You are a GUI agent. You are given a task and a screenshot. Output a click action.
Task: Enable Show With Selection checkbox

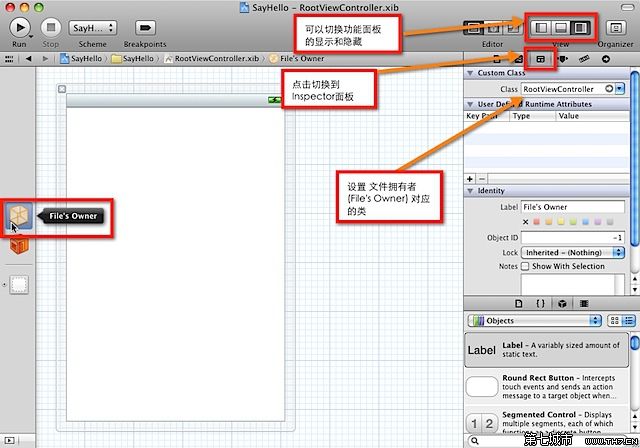coord(525,266)
